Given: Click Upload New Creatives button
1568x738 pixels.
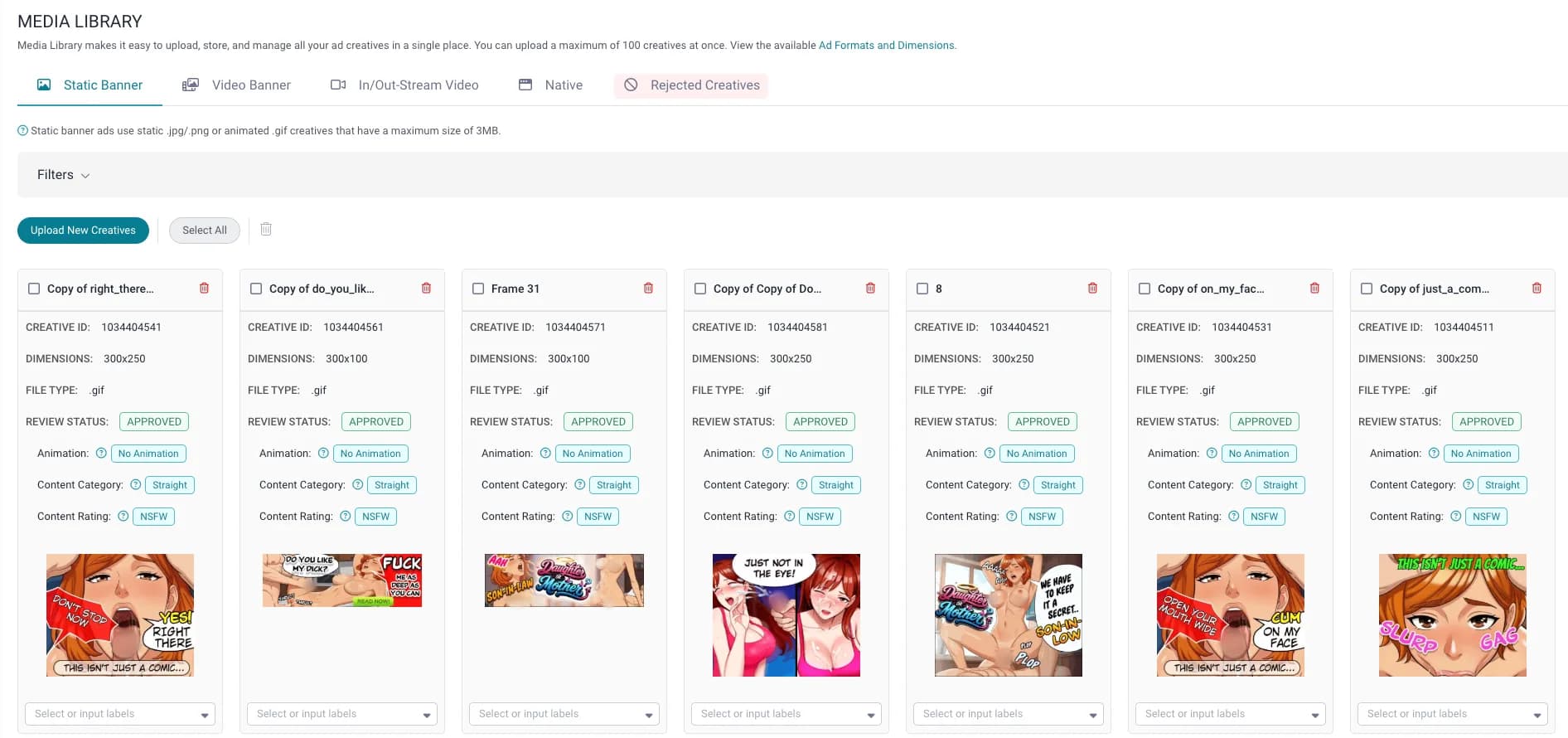Looking at the screenshot, I should coord(83,231).
